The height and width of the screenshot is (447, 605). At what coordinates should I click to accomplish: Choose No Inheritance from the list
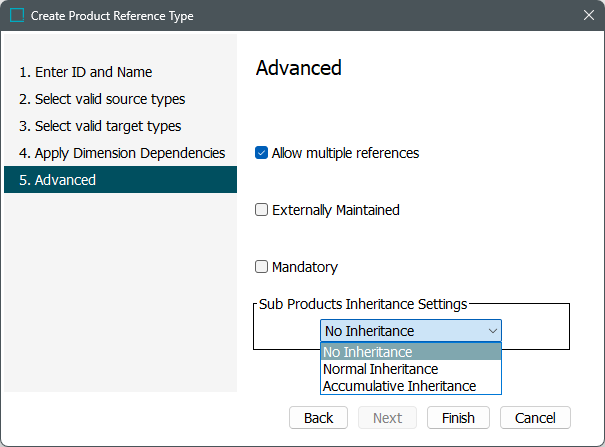411,352
